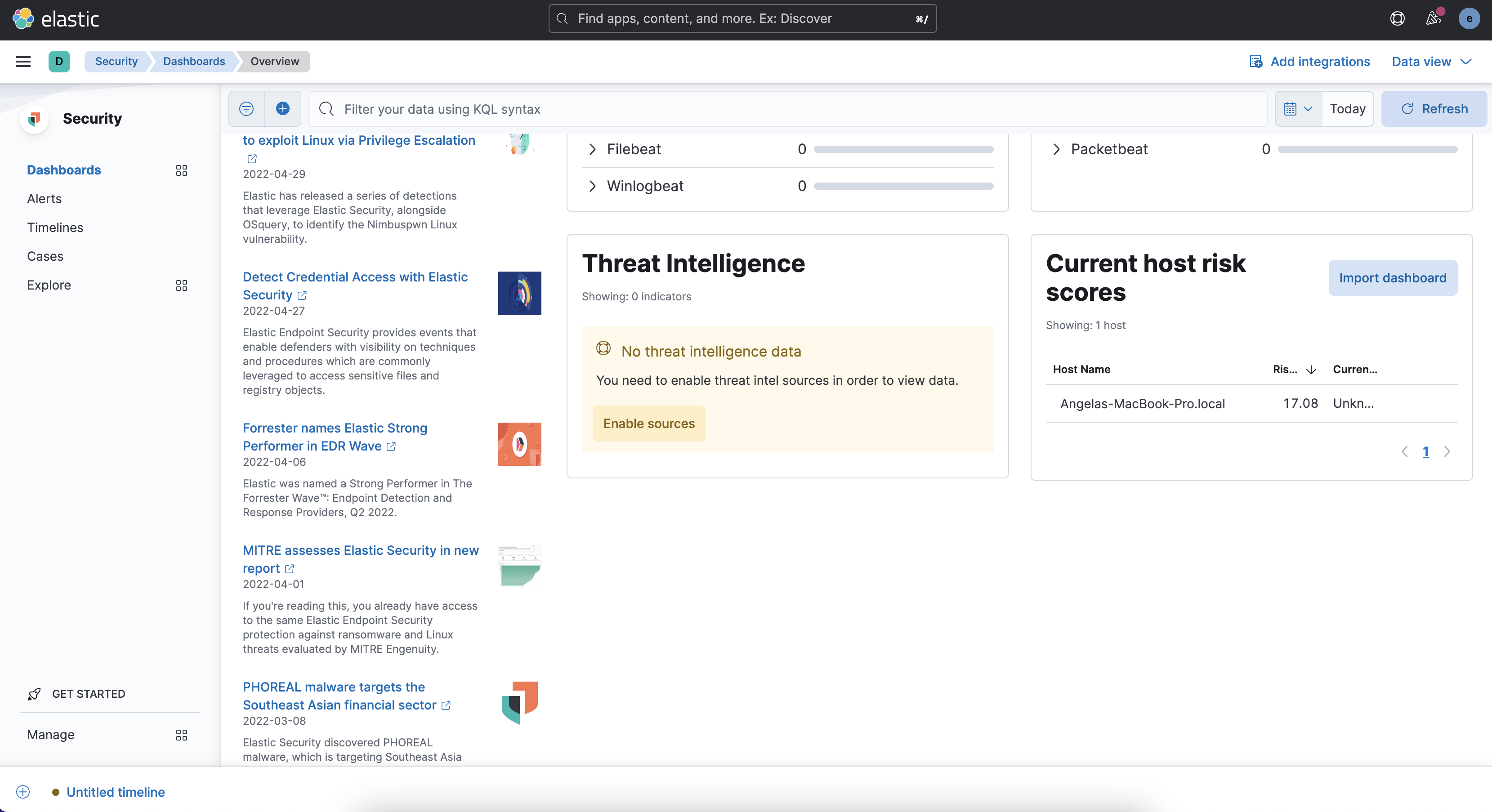Expand the Filebeat row
The width and height of the screenshot is (1492, 812).
(592, 149)
